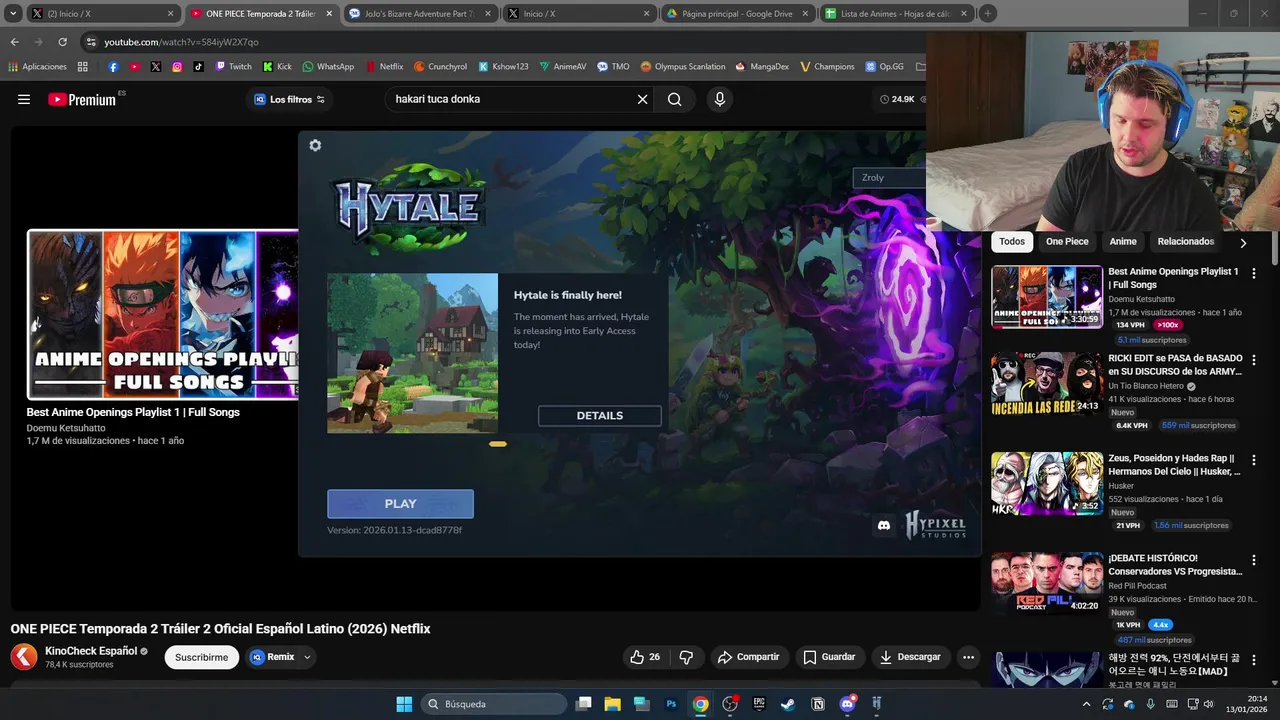The width and height of the screenshot is (1280, 720).
Task: Open OBS Studio from taskbar
Action: (730, 704)
